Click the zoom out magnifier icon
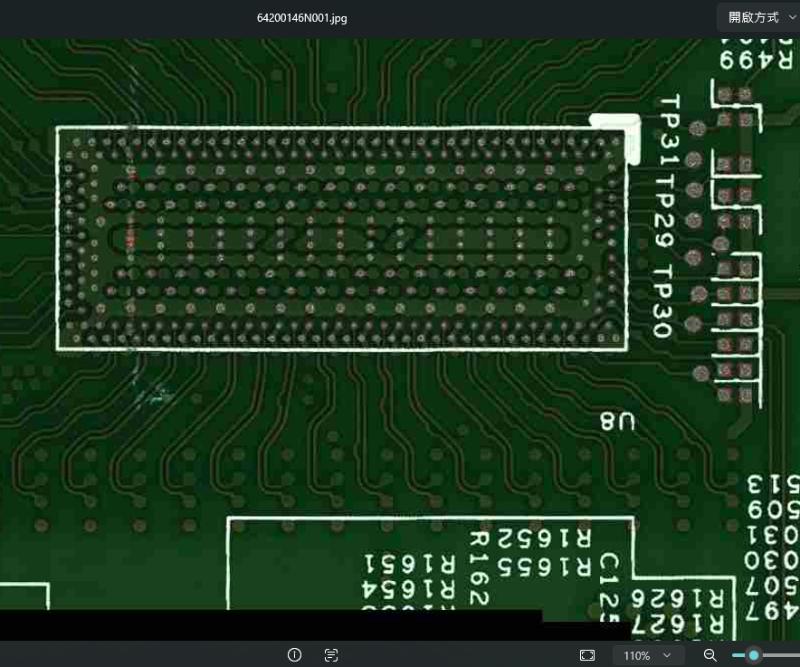Image resolution: width=800 pixels, height=667 pixels. pos(710,655)
